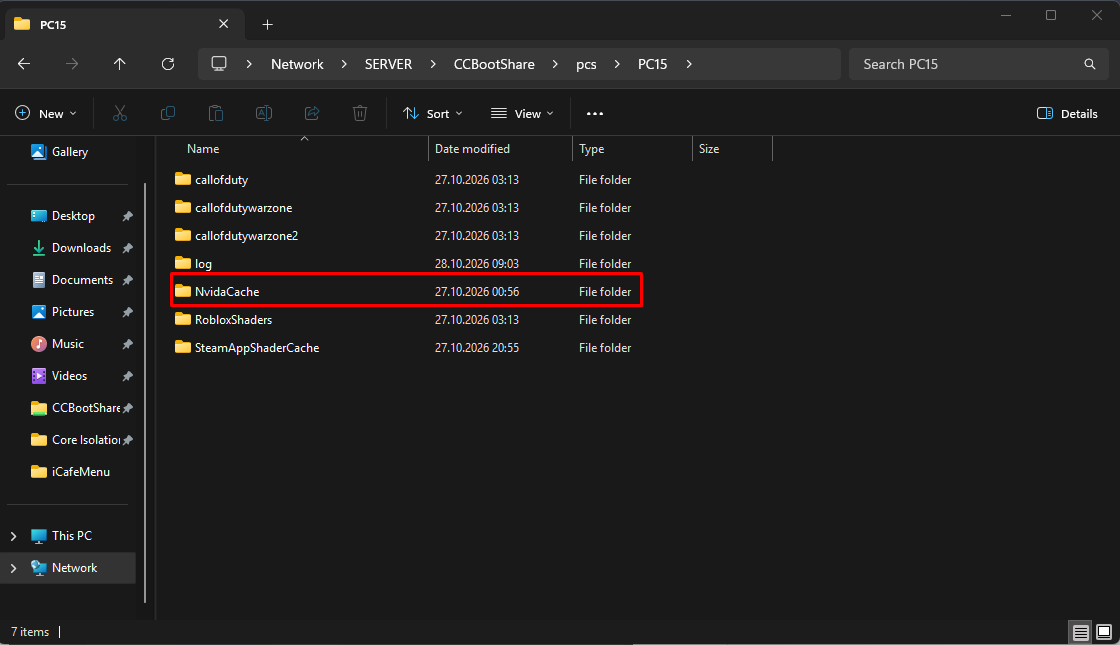Click Network in the address breadcrumb
Screen dimensions: 1120x645
click(x=297, y=64)
